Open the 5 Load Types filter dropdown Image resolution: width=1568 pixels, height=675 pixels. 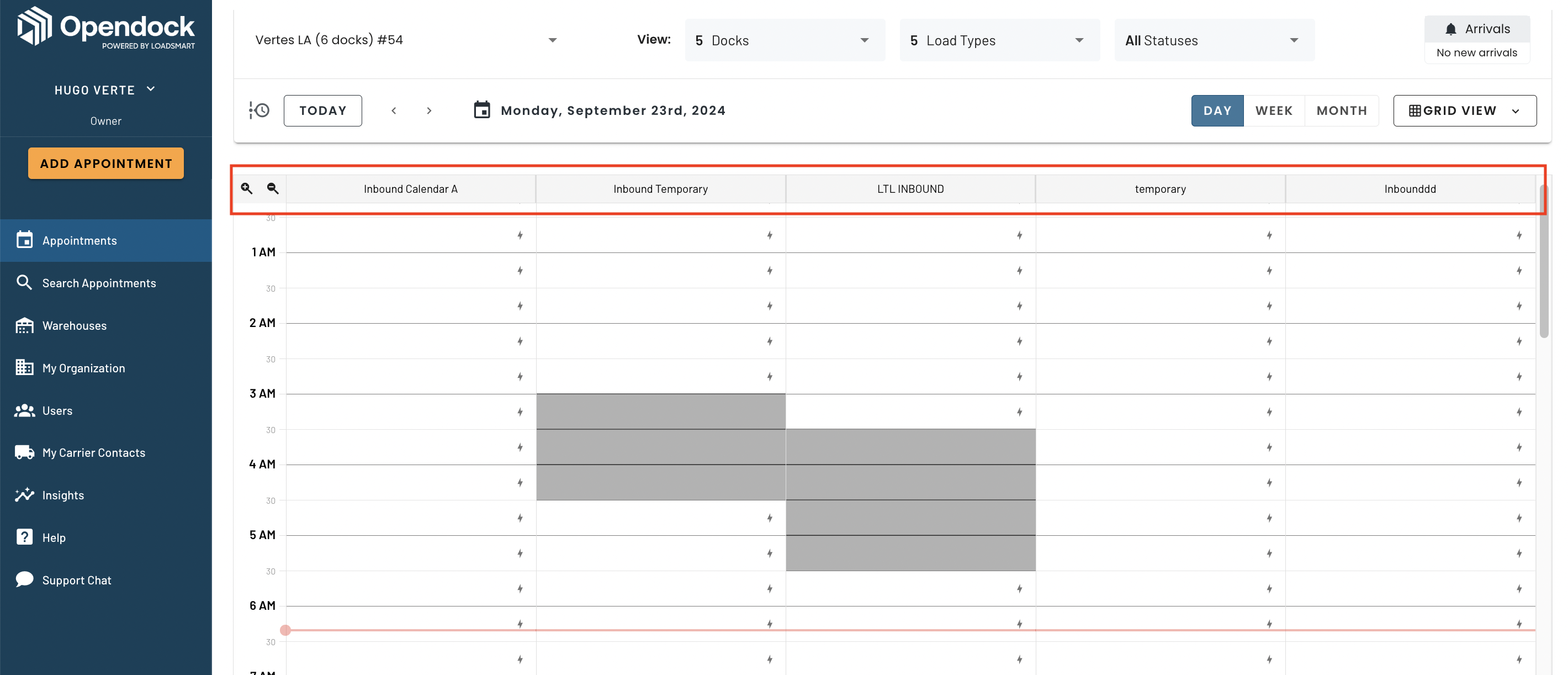click(x=999, y=40)
